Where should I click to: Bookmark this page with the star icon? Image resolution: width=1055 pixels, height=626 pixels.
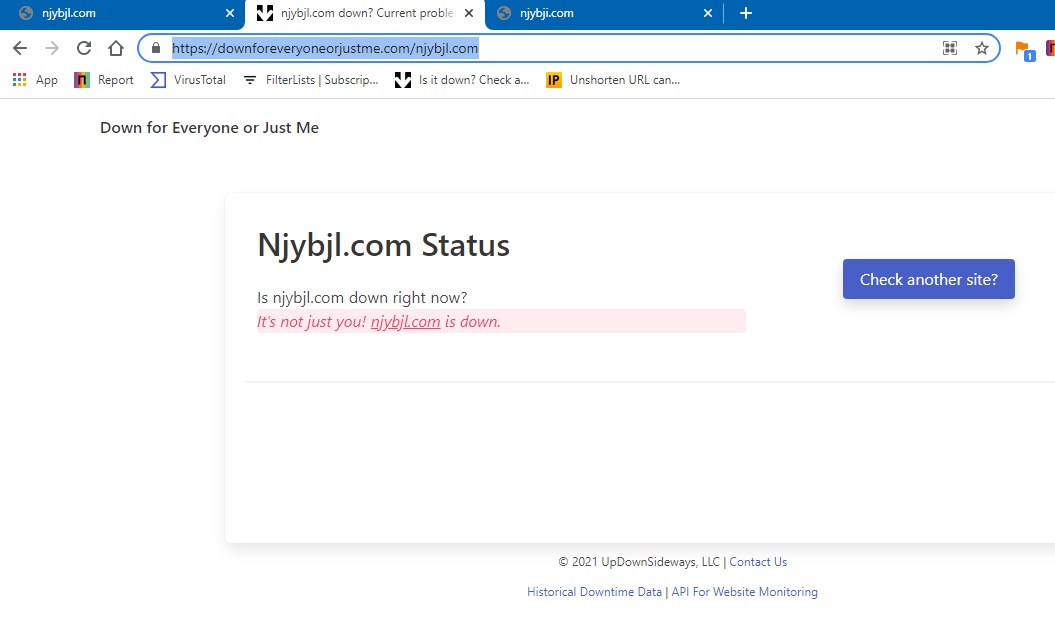coord(982,48)
